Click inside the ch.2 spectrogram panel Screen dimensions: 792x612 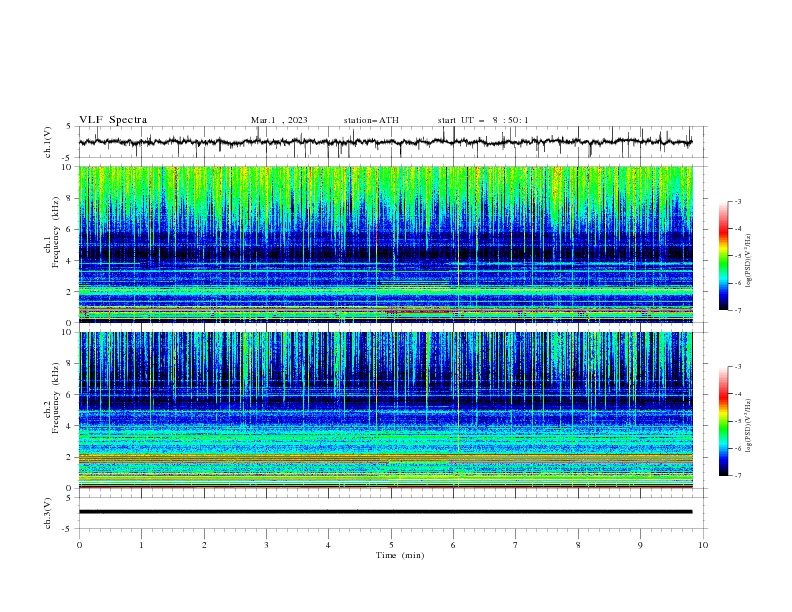(x=385, y=410)
